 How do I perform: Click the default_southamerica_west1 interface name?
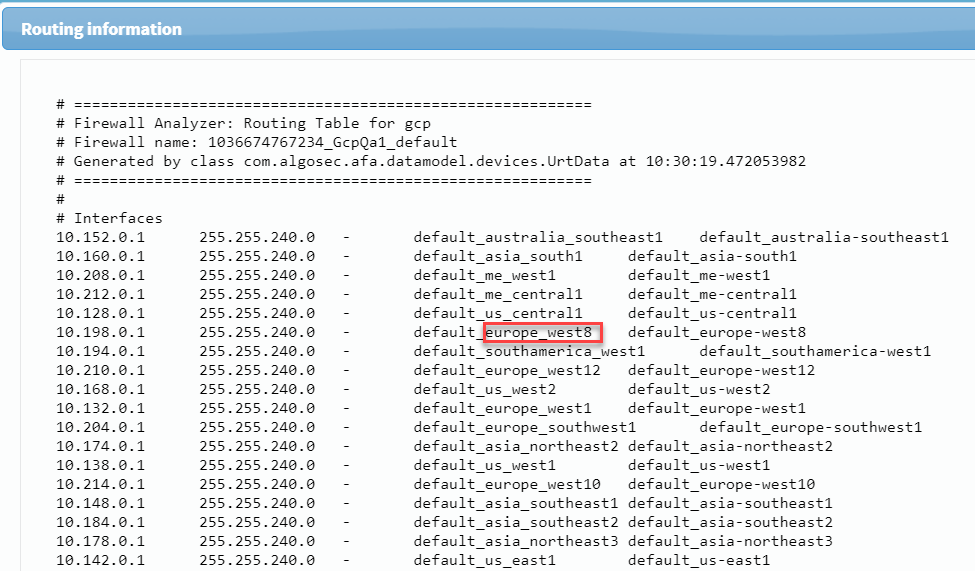[x=529, y=351]
